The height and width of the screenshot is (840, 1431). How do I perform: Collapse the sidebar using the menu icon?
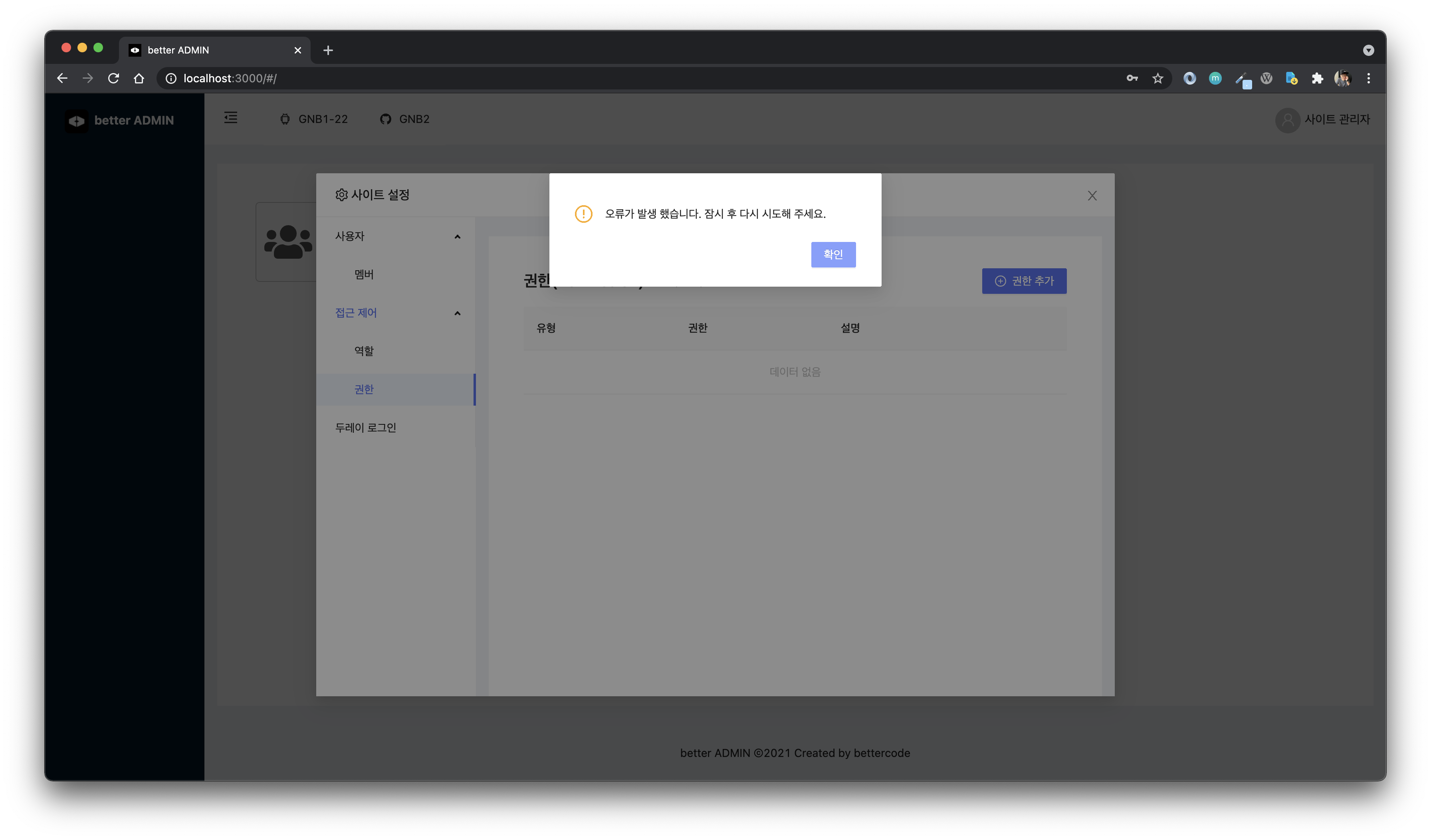[230, 118]
